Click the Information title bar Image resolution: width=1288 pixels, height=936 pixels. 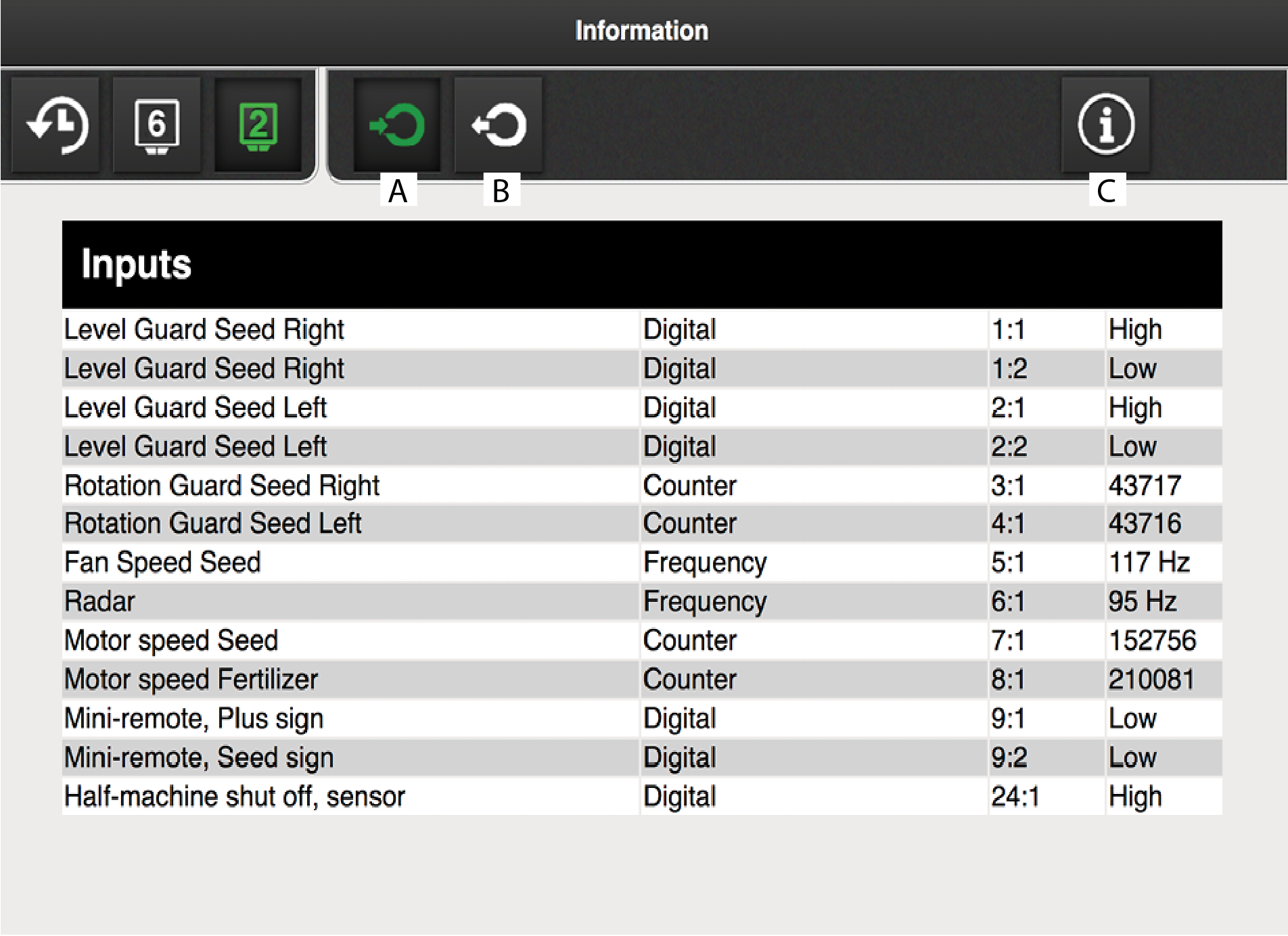(641, 31)
